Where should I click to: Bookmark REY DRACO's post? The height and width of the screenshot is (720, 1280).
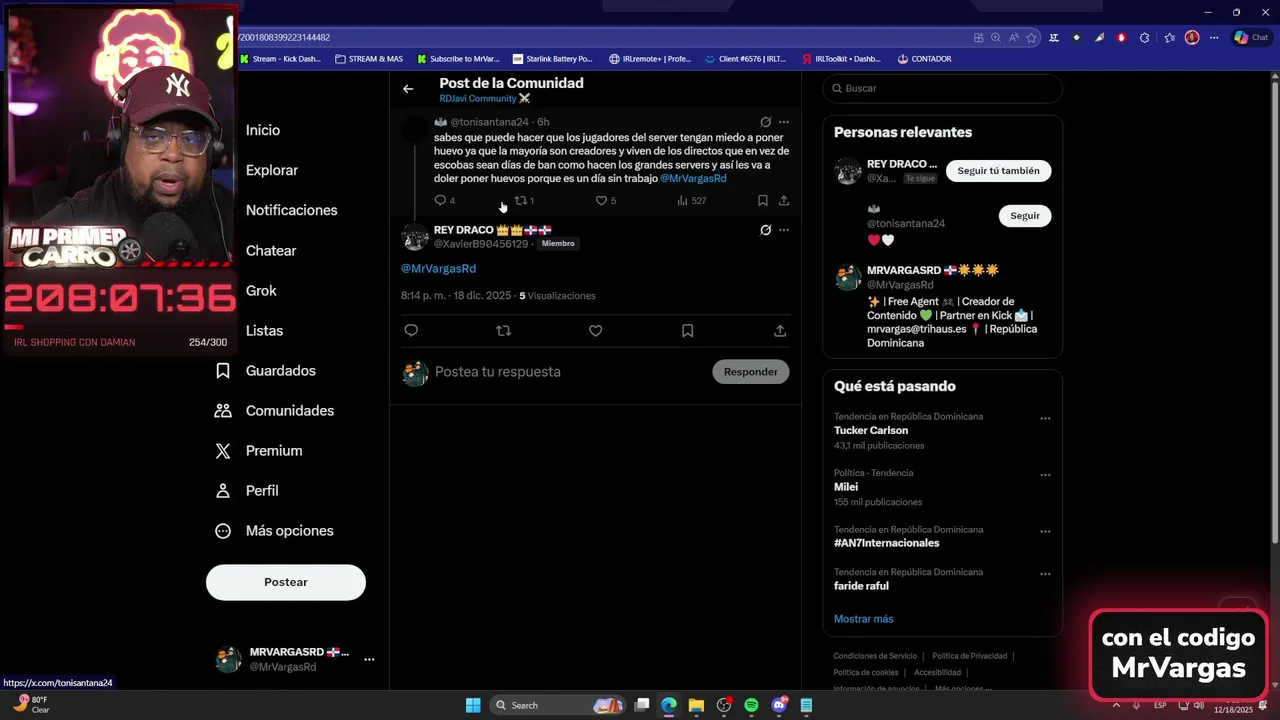click(x=687, y=331)
